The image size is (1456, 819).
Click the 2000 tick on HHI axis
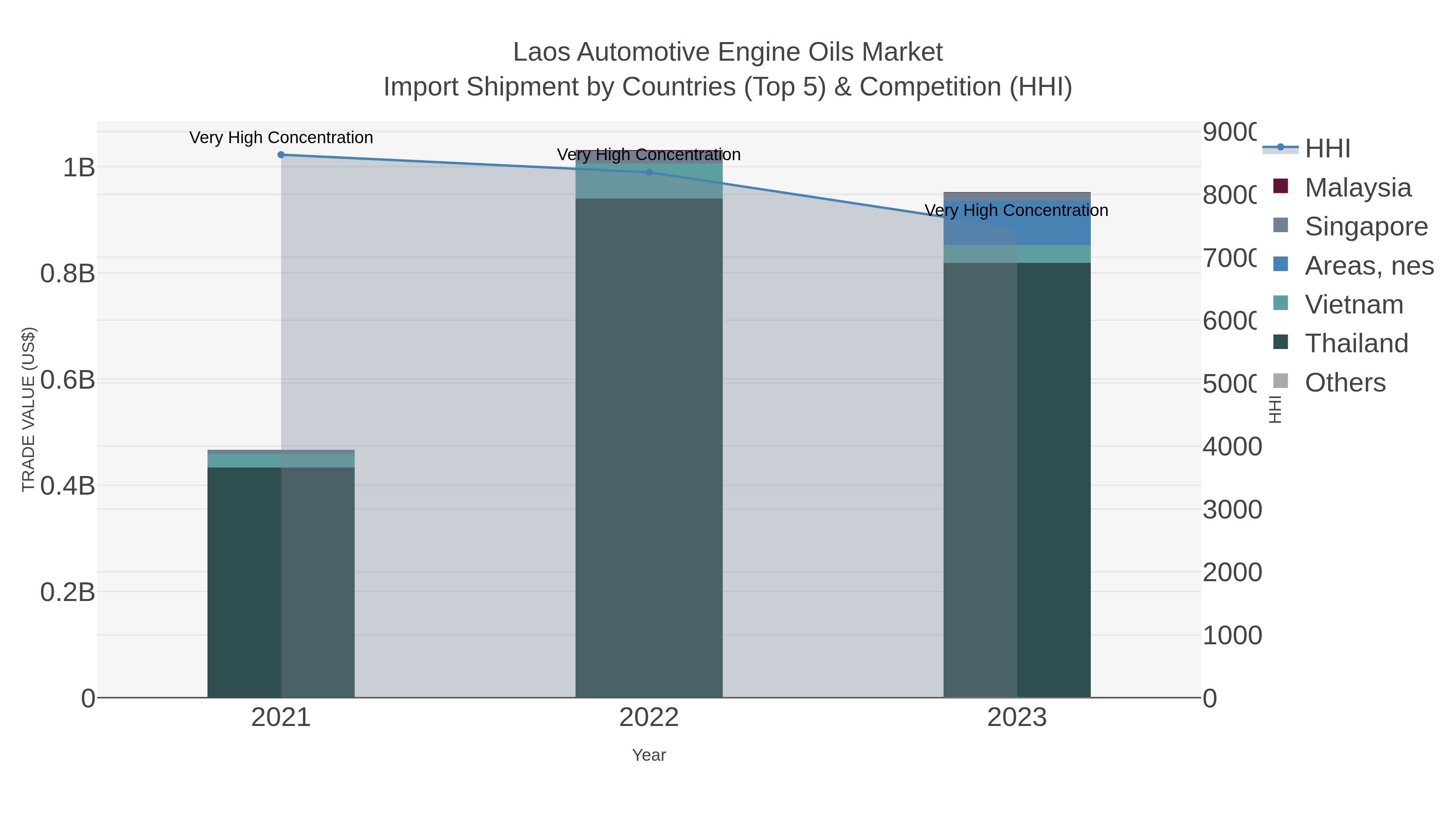[1232, 573]
